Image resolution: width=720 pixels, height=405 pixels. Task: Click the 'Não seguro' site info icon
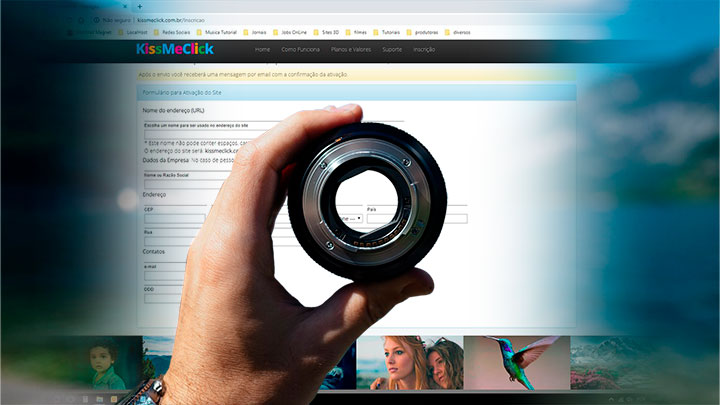click(96, 20)
